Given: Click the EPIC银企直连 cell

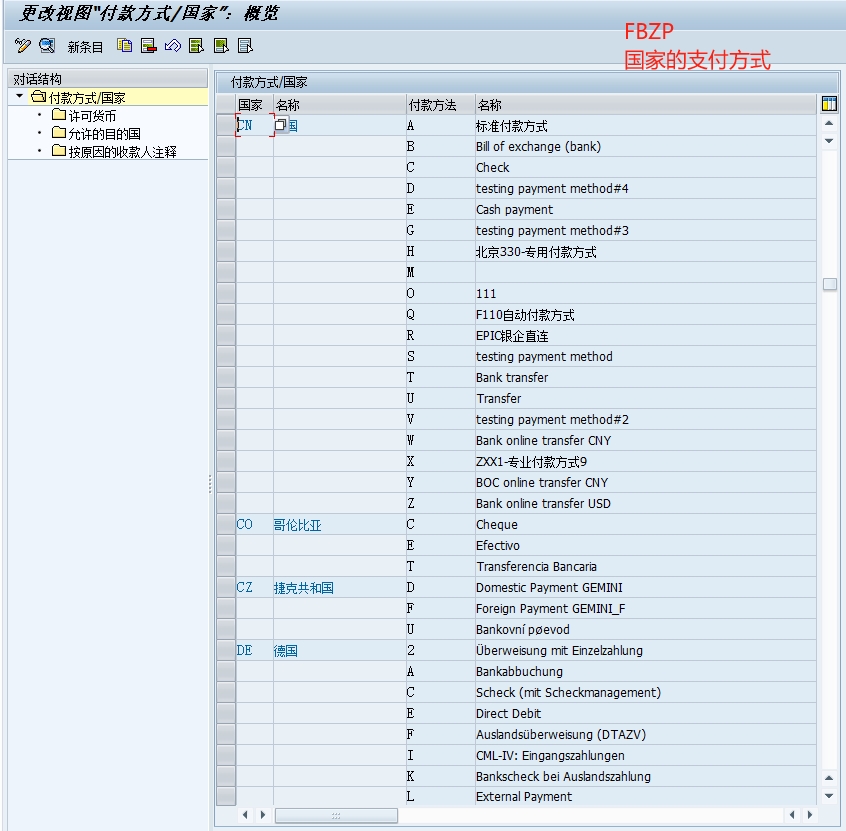Looking at the screenshot, I should coord(645,335).
